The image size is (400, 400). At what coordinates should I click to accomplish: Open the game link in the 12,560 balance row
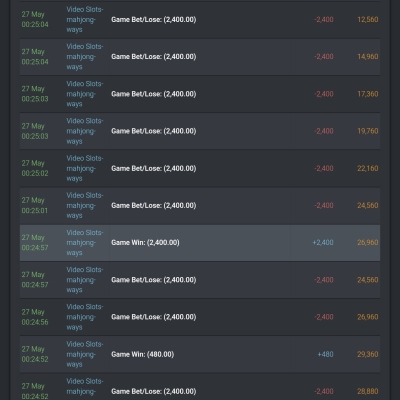pos(85,19)
